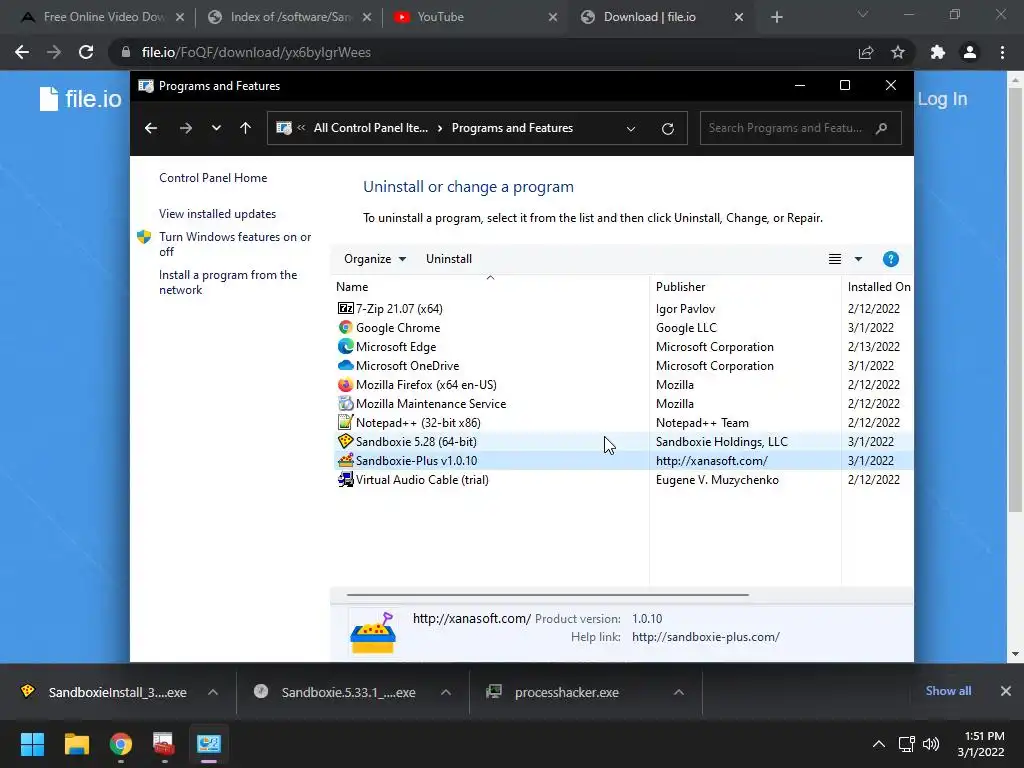Click the Microsoft Edge icon in program list
This screenshot has height=768, width=1024.
coord(345,346)
